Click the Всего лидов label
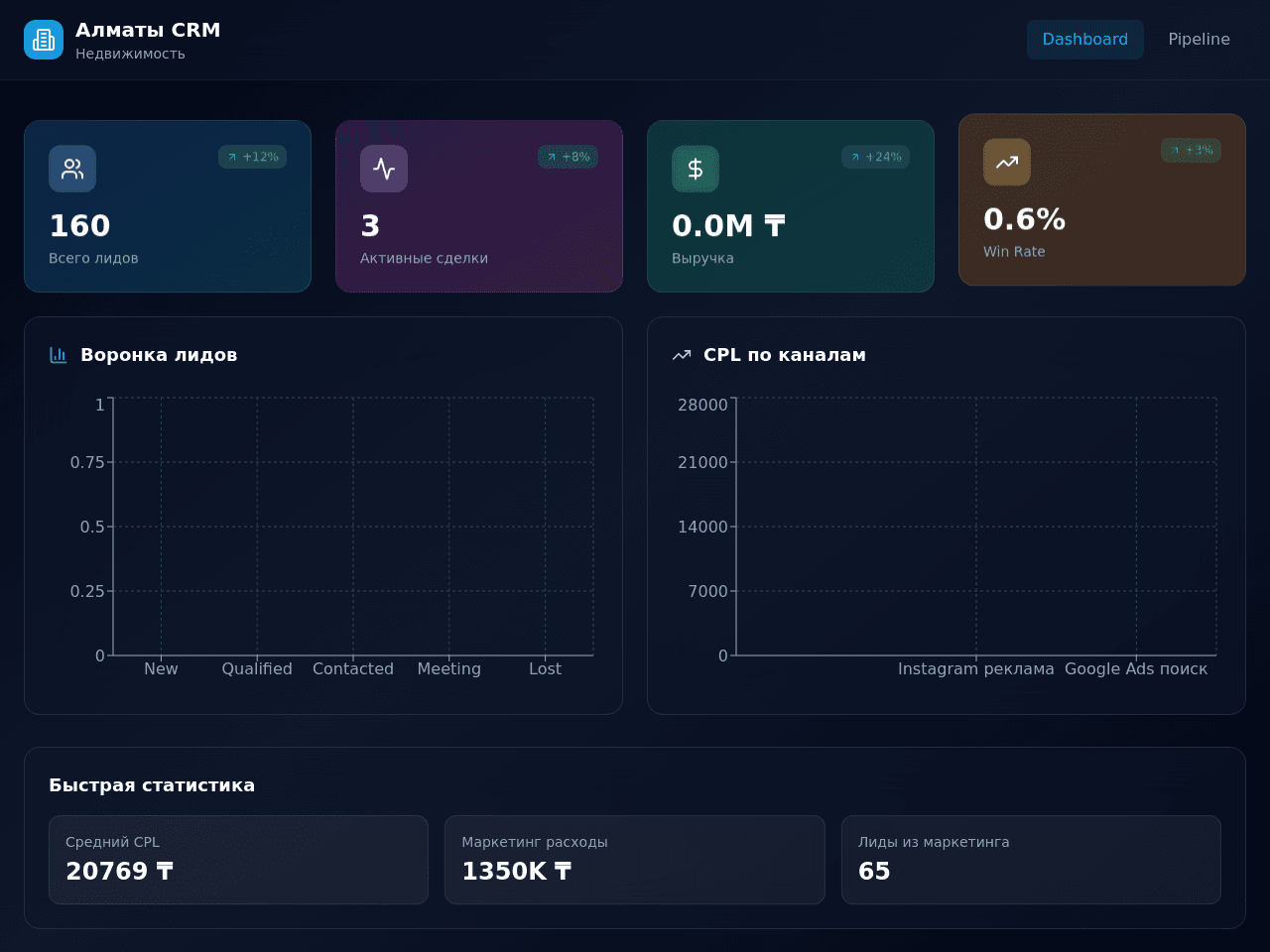 (93, 258)
